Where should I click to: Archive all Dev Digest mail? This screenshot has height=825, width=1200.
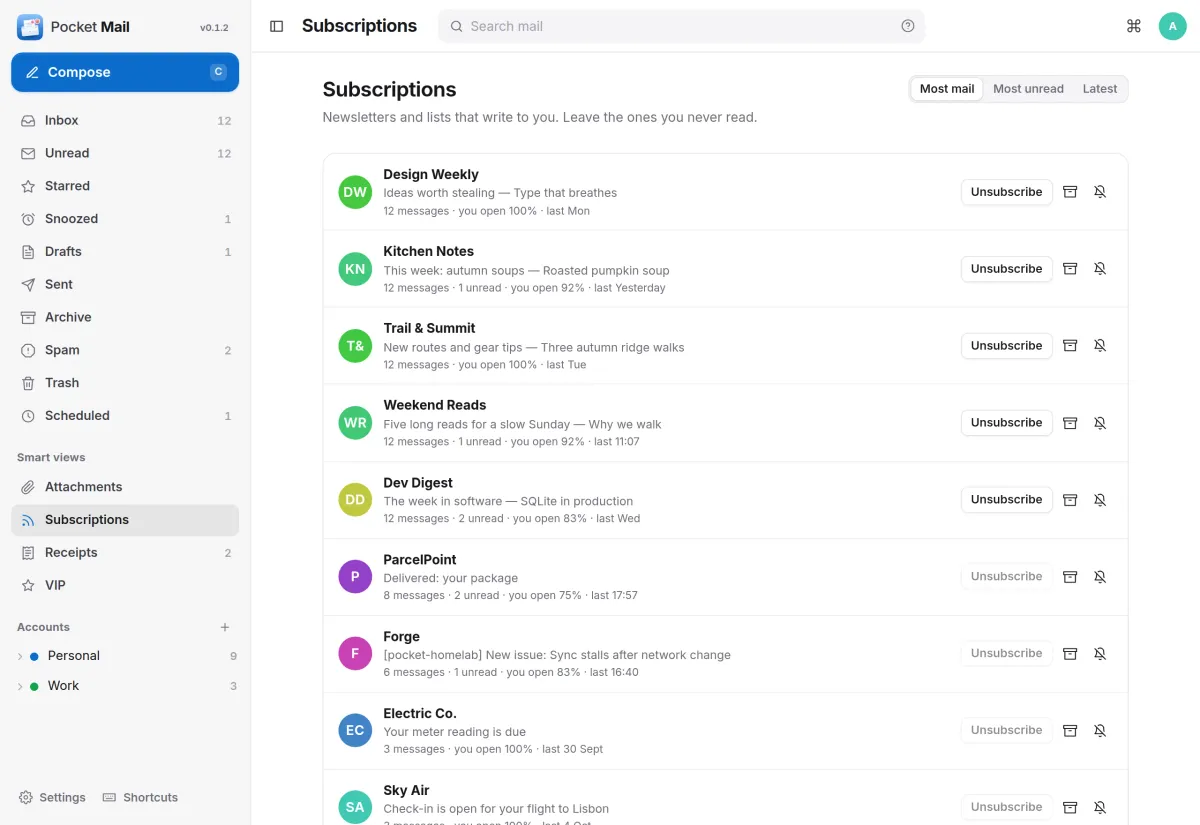[1070, 500]
